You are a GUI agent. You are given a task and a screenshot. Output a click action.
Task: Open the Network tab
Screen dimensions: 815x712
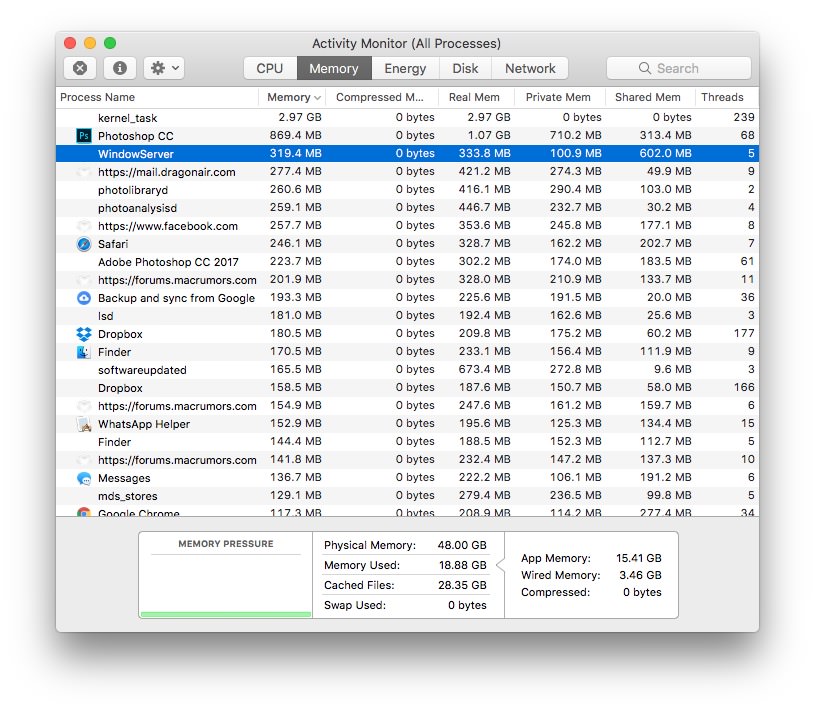[530, 68]
